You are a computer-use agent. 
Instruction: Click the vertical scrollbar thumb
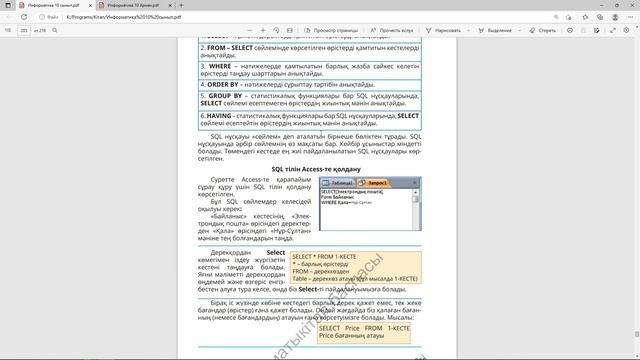click(x=637, y=334)
